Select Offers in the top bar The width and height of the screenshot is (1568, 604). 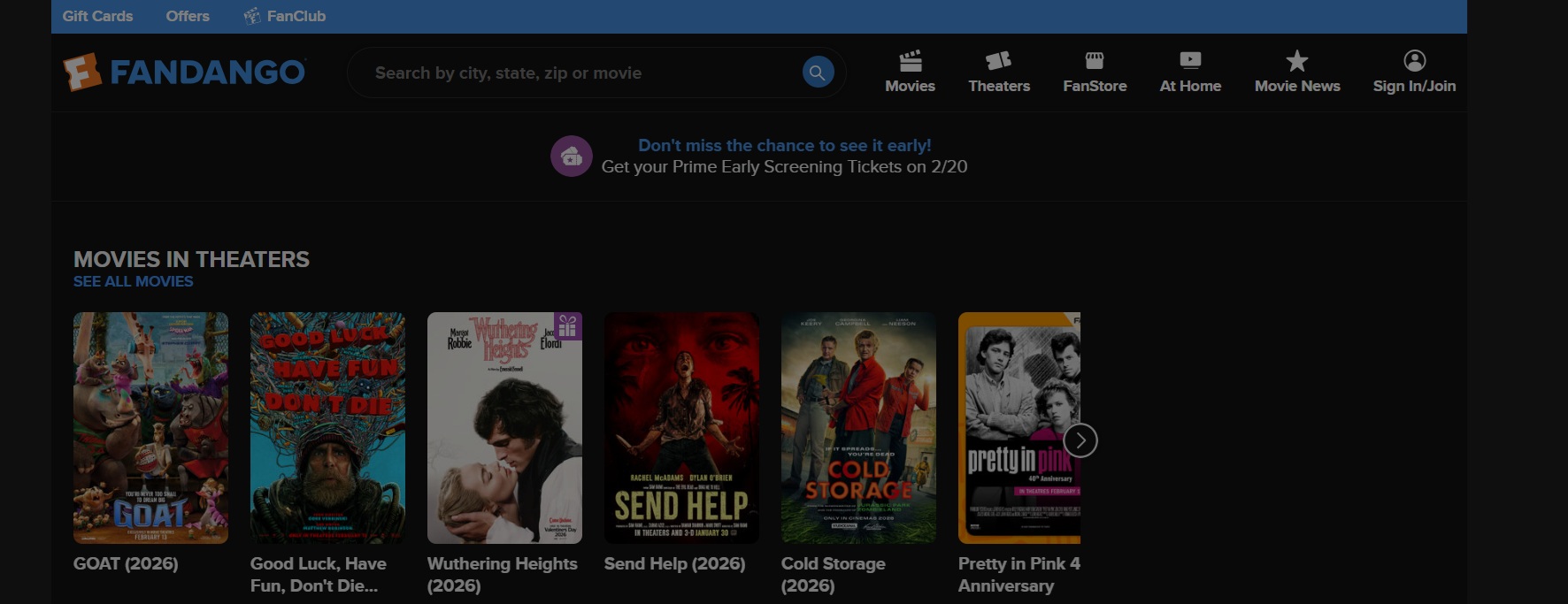tap(188, 16)
